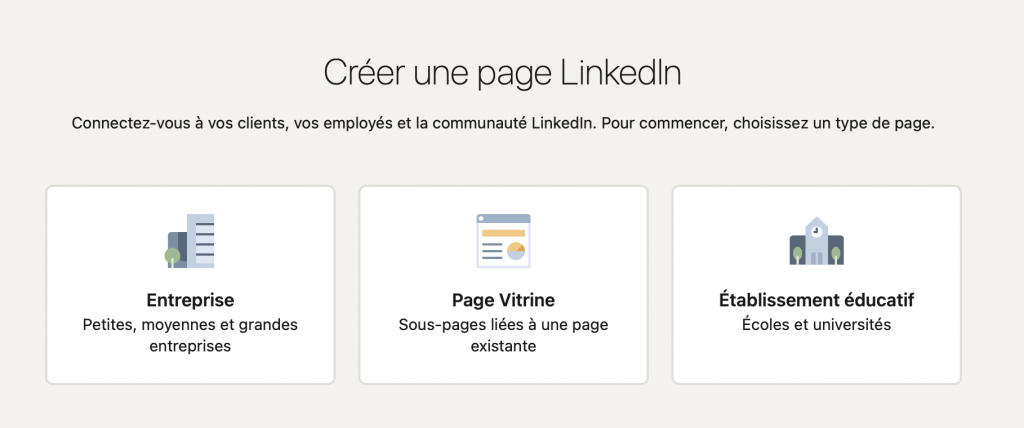Click the school building icon

[x=816, y=241]
